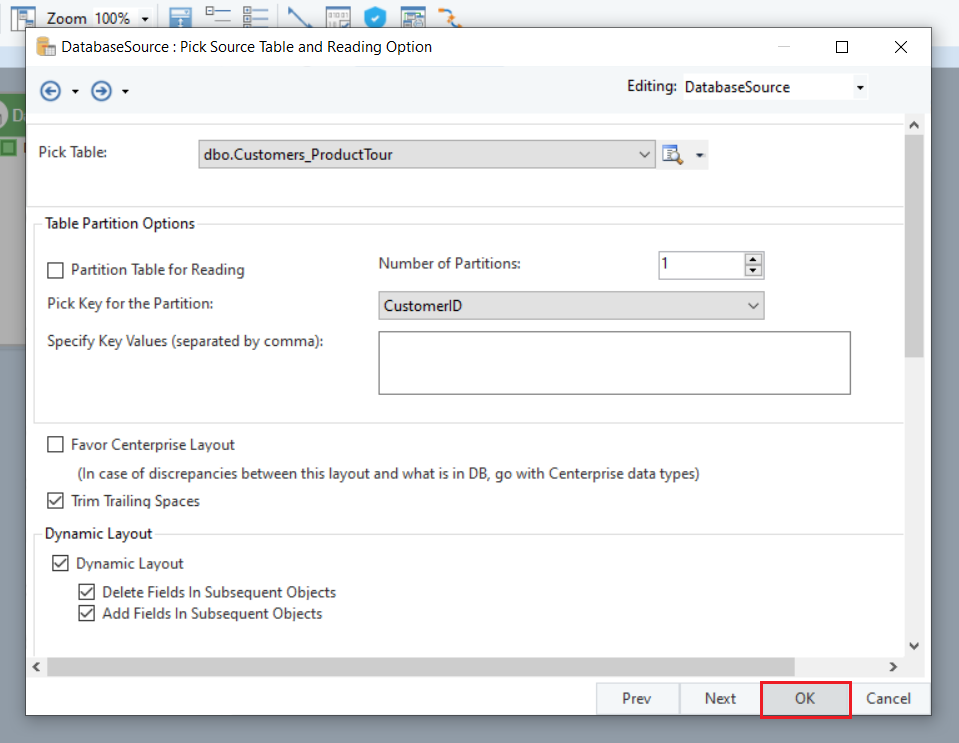Screen dimensions: 959x743
Task: Click the table preview icon beside Pick Table
Action: click(672, 155)
